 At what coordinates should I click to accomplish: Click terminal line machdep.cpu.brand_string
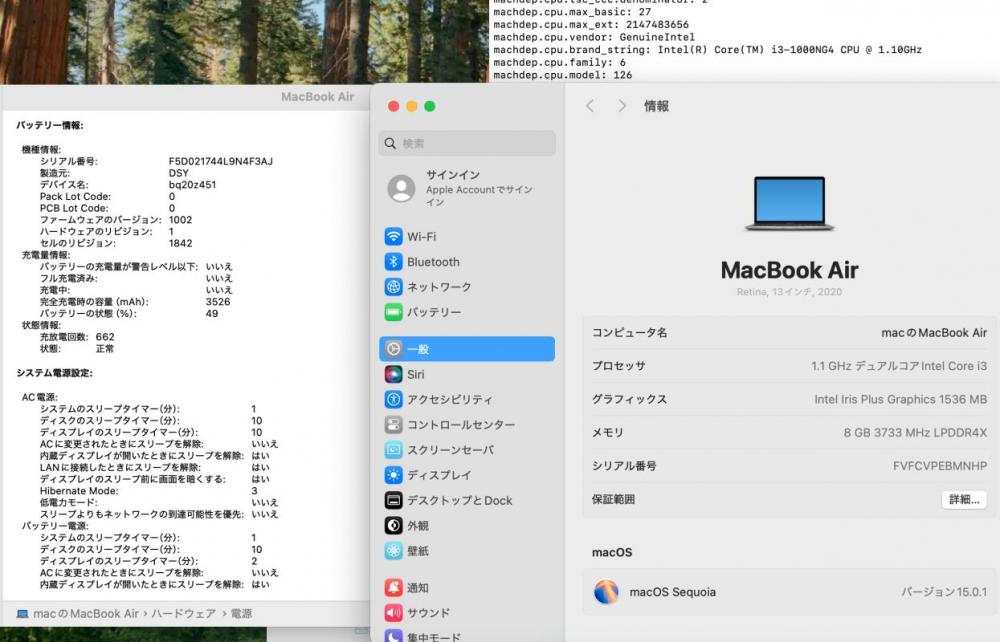click(707, 49)
